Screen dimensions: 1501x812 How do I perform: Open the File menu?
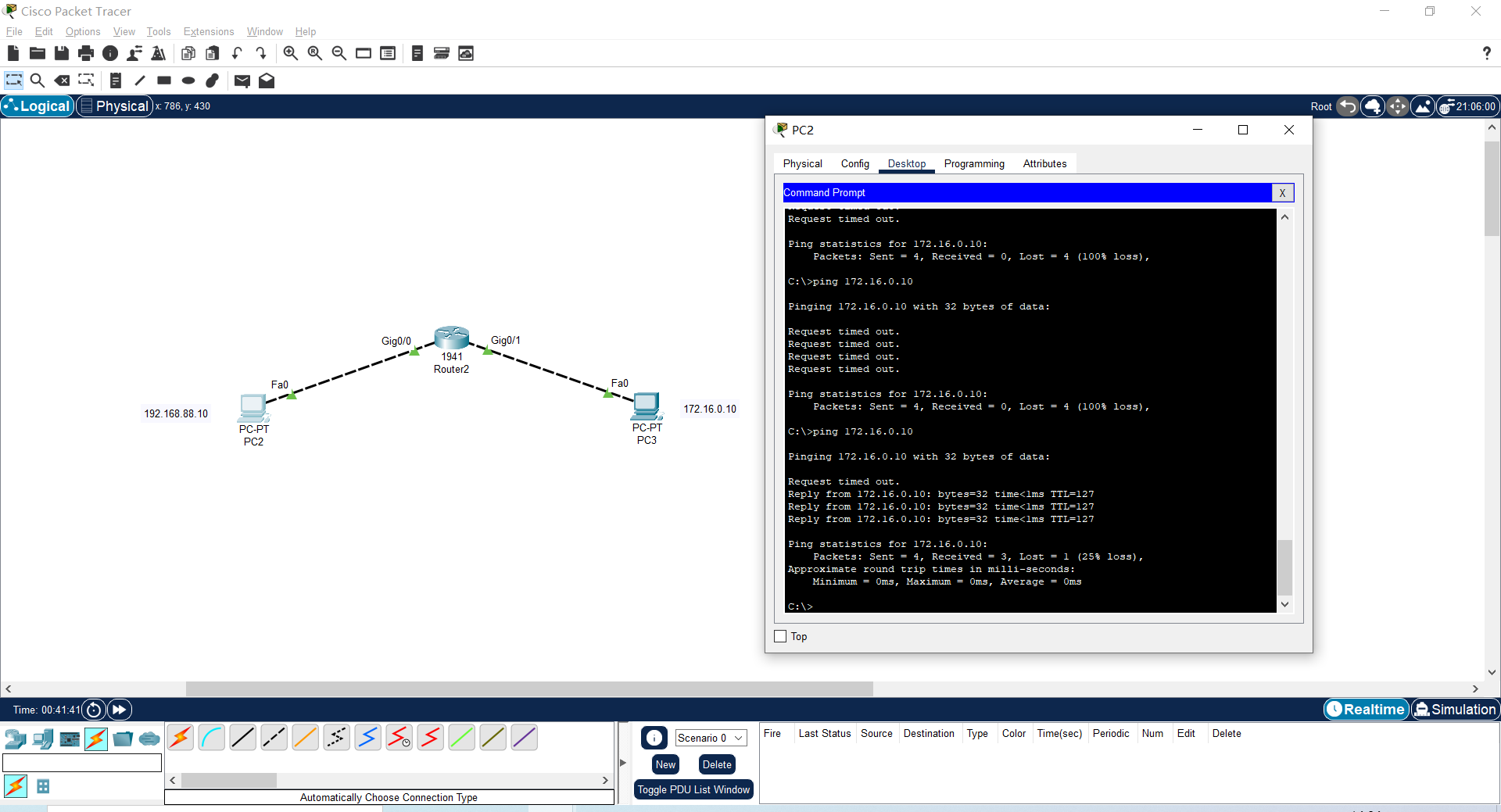click(x=14, y=31)
